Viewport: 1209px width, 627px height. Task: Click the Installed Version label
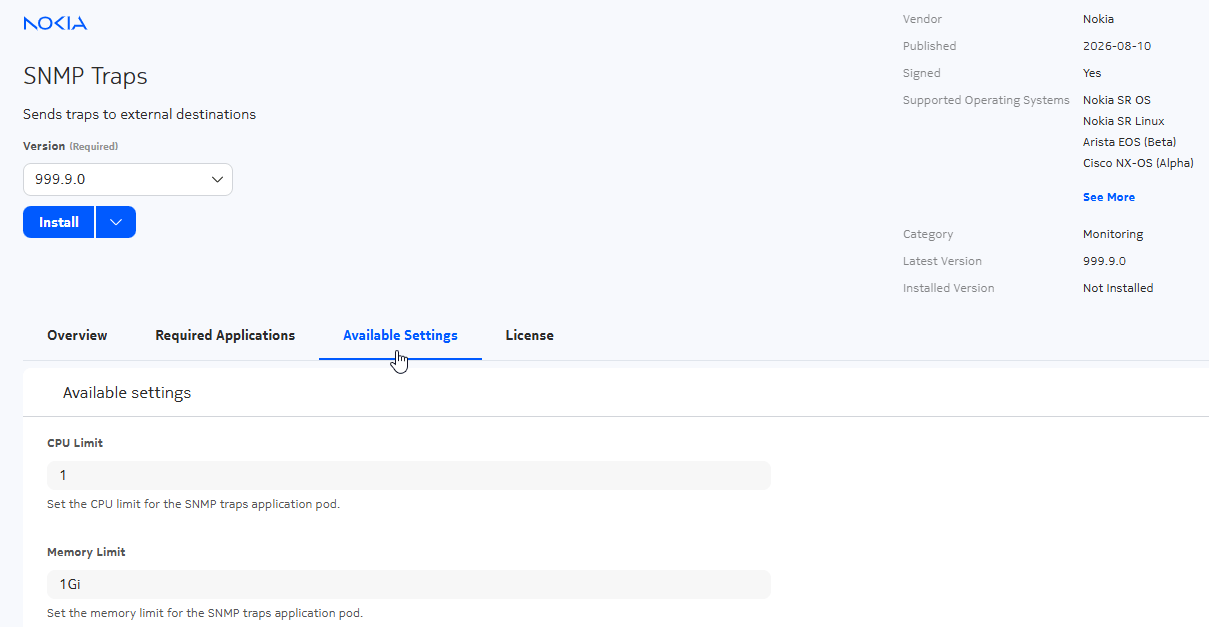click(949, 288)
